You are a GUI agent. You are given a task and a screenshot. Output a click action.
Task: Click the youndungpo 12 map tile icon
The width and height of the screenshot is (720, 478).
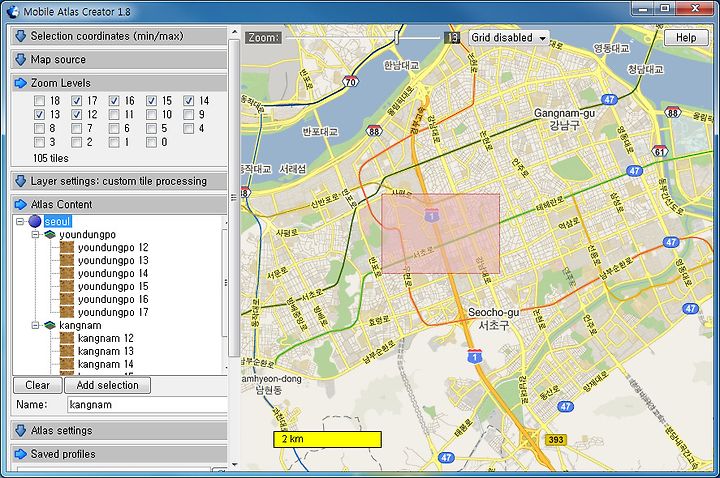[x=67, y=247]
